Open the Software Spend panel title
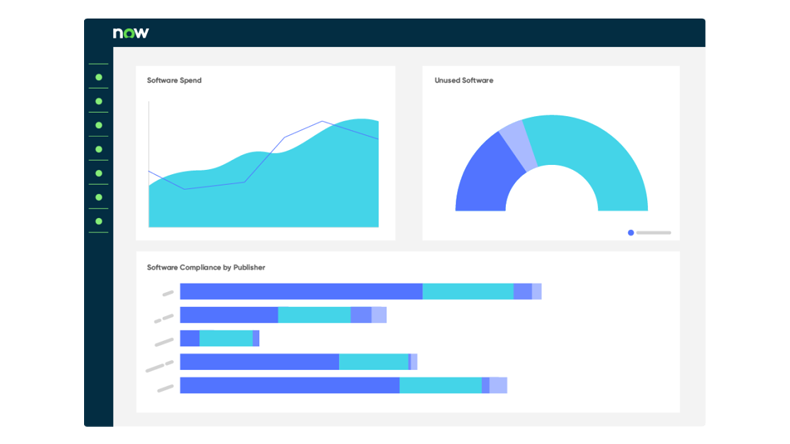The image size is (790, 444). (174, 80)
